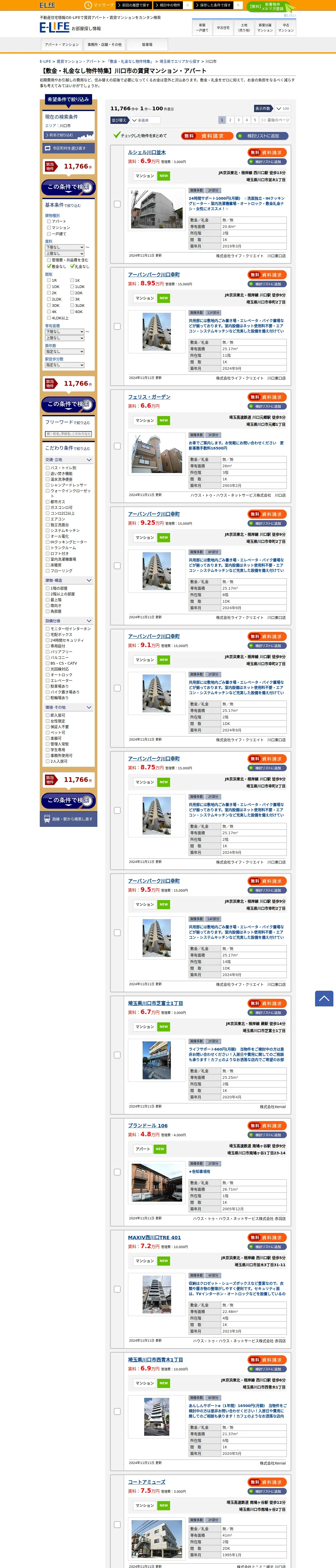Check the ペット可 option
Image resolution: width=336 pixels, height=1568 pixels.
coord(48,733)
